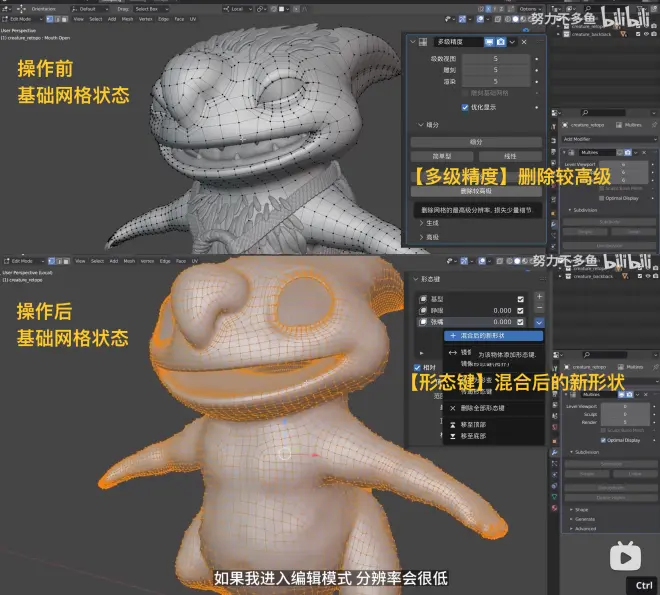The width and height of the screenshot is (660, 595).
Task: Click the 雕刻 level slider
Action: (x=496, y=70)
